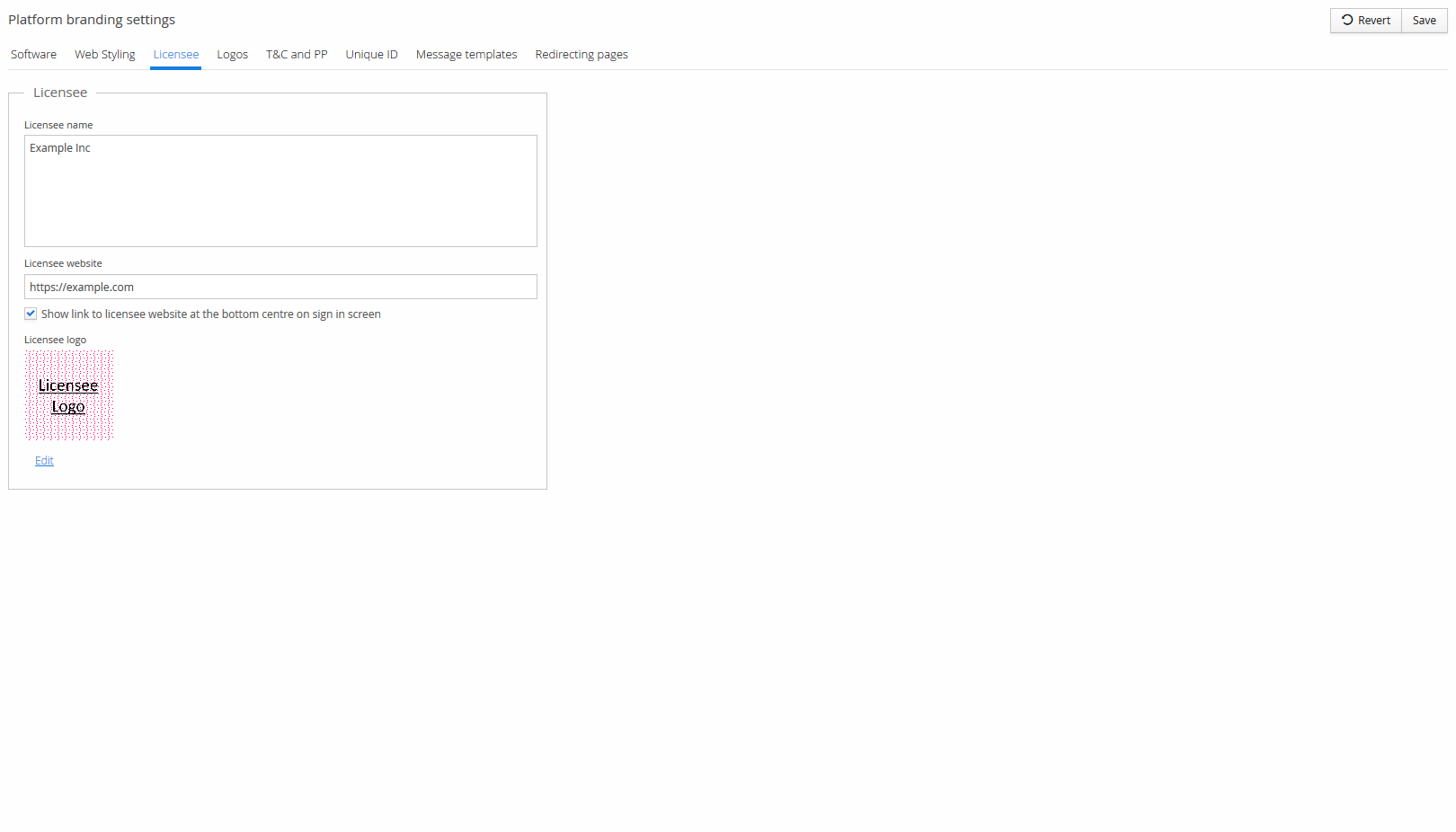Click into the Licensee website URL field
This screenshot has width=1456, height=832.
click(280, 287)
